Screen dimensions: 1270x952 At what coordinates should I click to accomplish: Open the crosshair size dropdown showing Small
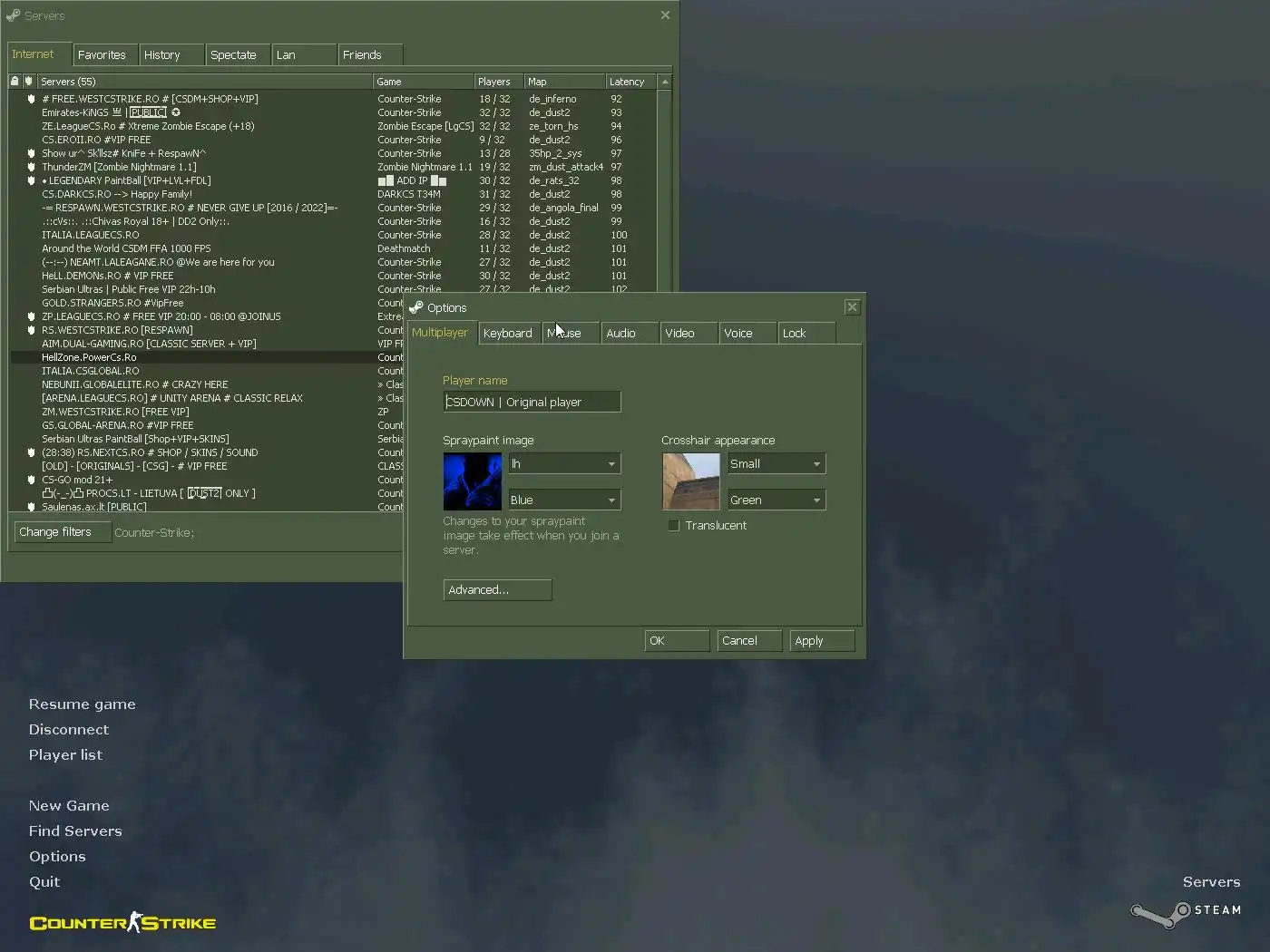[777, 463]
